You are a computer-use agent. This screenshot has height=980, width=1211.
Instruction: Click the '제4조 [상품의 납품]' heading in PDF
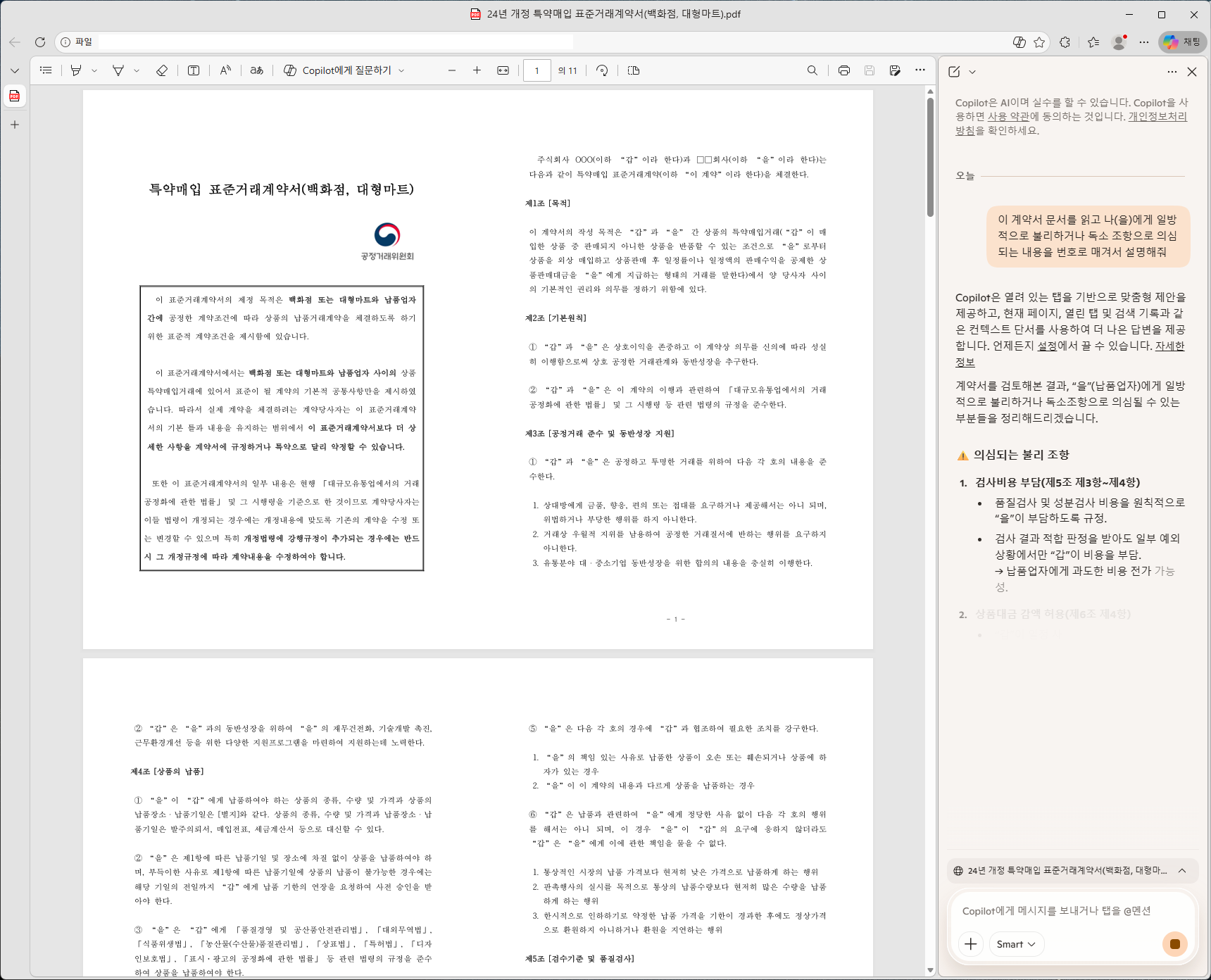pyautogui.click(x=167, y=772)
